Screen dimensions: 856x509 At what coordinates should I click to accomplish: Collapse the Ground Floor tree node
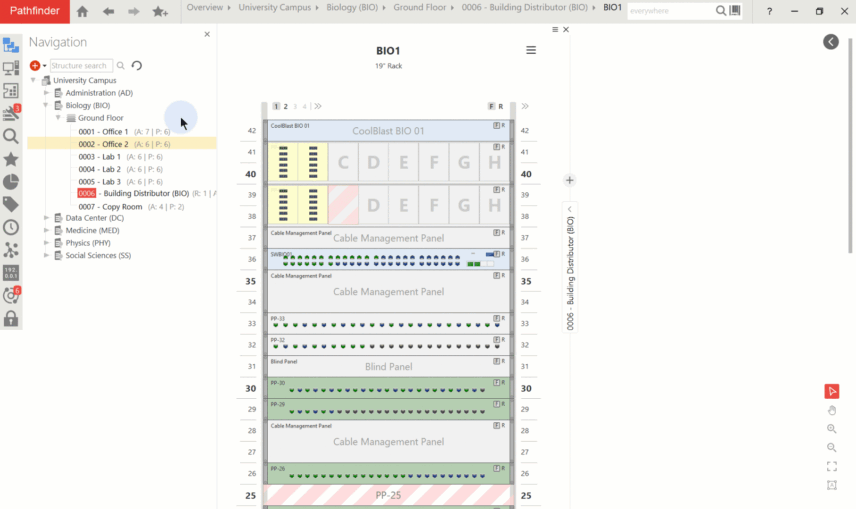tap(58, 118)
